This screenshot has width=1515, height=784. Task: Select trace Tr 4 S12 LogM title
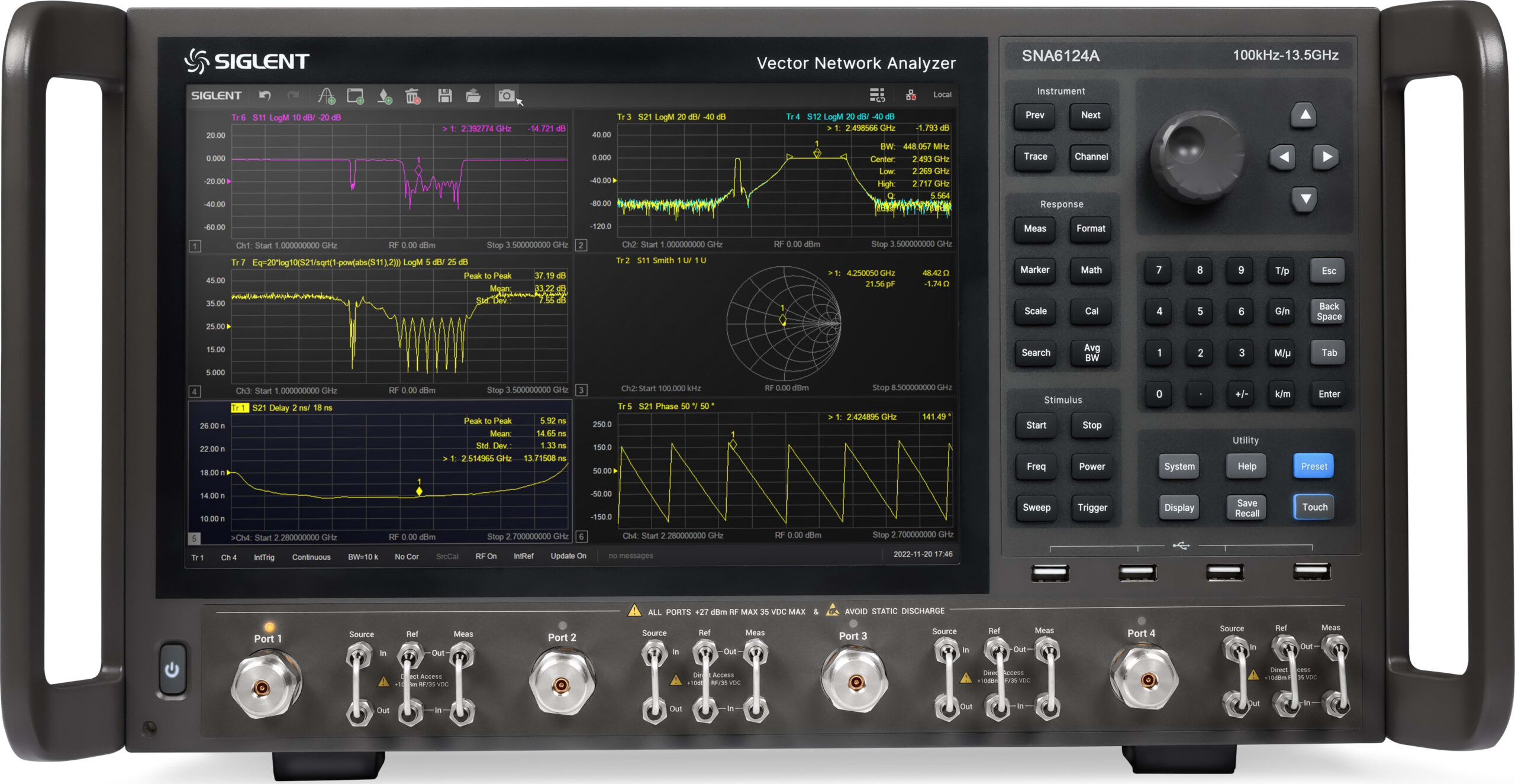point(840,117)
